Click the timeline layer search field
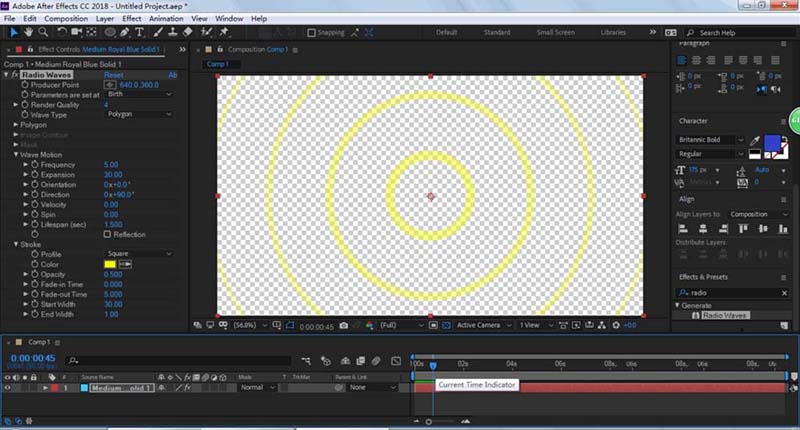800x430 pixels. [x=179, y=361]
